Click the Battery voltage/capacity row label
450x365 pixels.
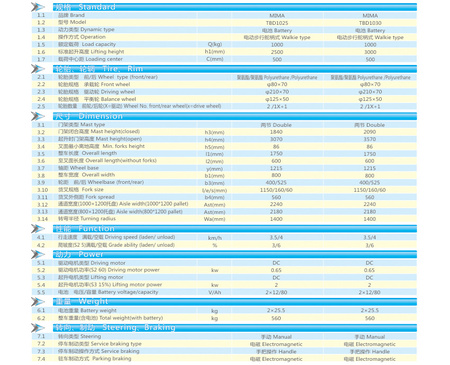point(108,292)
